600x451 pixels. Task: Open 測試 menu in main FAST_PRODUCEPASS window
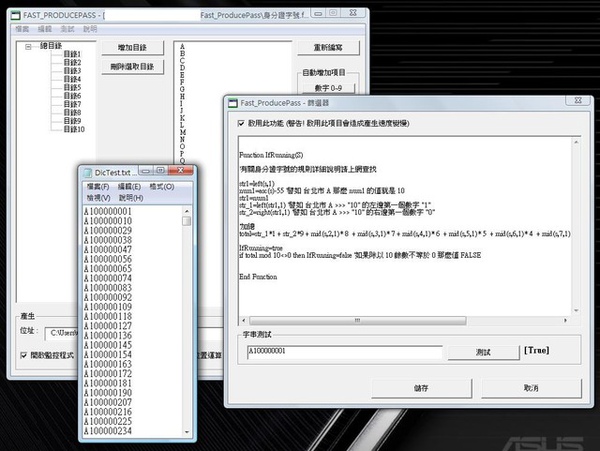pos(67,29)
